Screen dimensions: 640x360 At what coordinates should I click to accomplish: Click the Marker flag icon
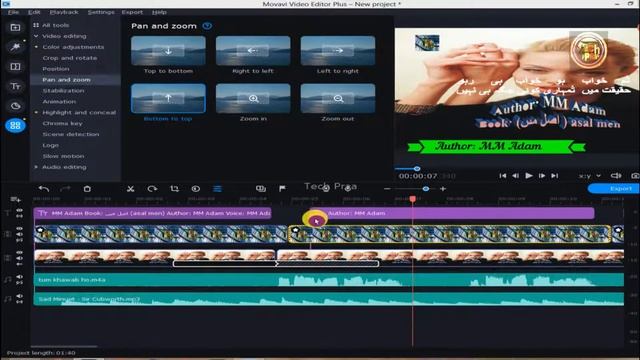(x=282, y=189)
